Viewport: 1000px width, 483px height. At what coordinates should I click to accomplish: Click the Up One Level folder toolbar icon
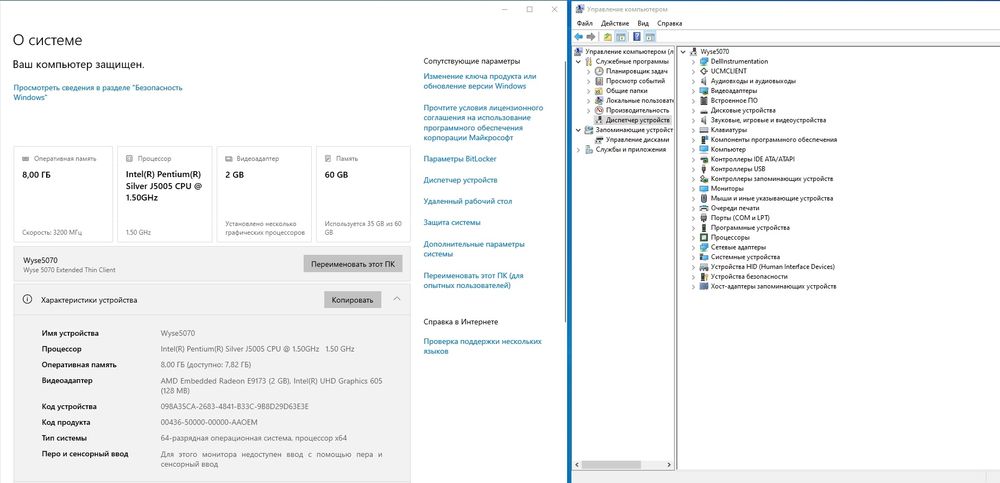[x=608, y=36]
